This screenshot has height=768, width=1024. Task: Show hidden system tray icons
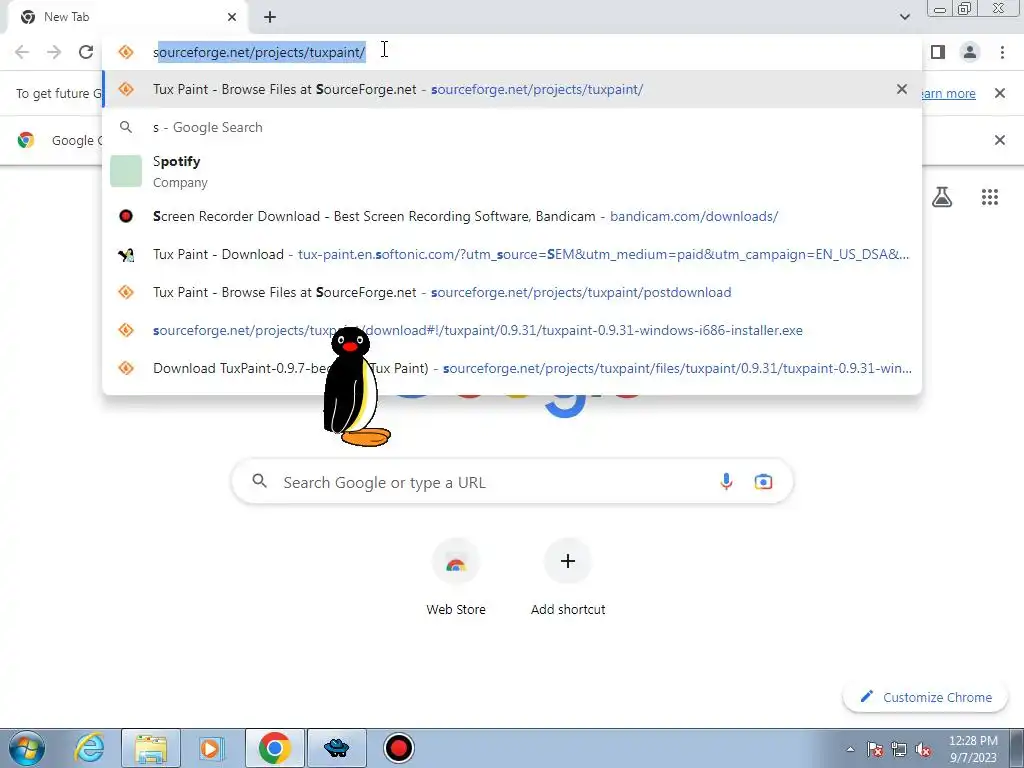tap(850, 749)
